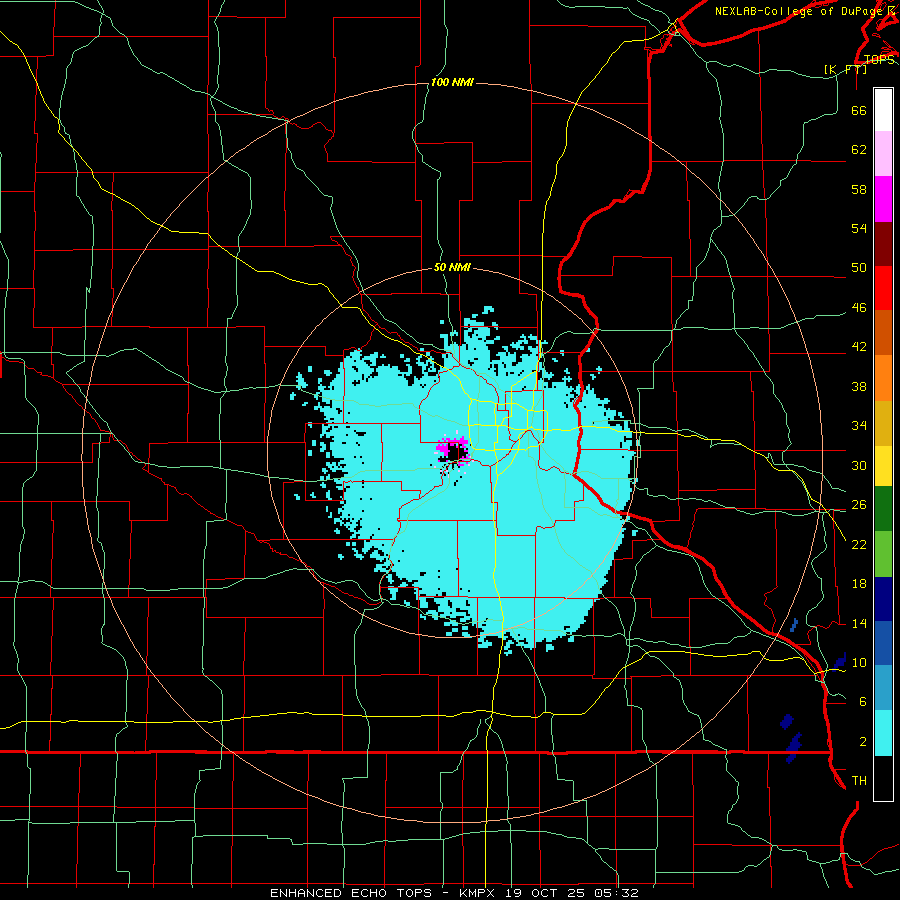Click the 'TOPS' legend title
Image resolution: width=900 pixels, height=900 pixels.
(x=879, y=60)
